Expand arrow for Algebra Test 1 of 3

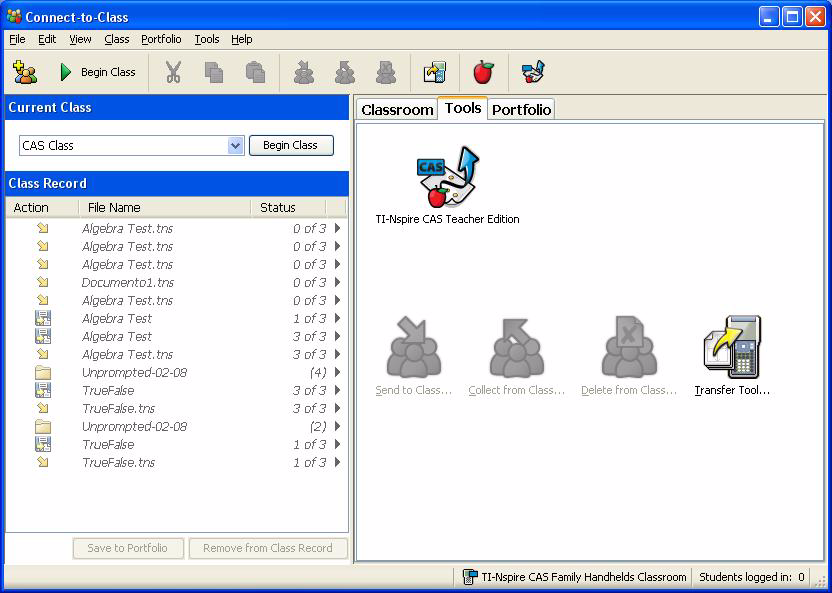coord(337,318)
